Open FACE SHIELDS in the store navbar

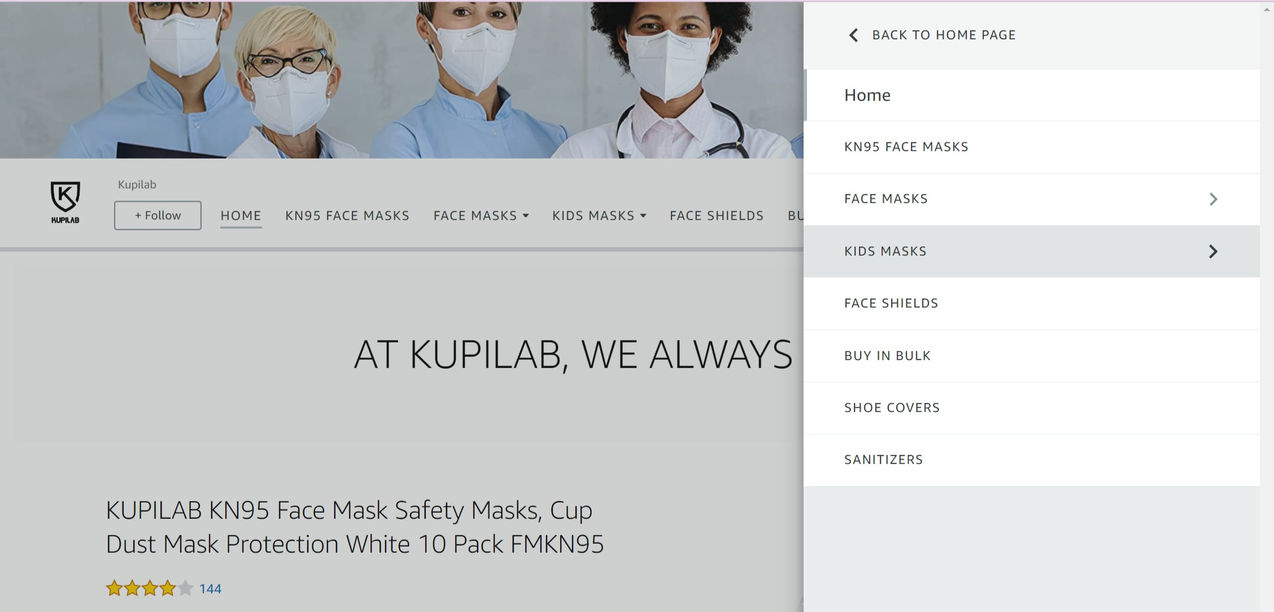click(717, 215)
